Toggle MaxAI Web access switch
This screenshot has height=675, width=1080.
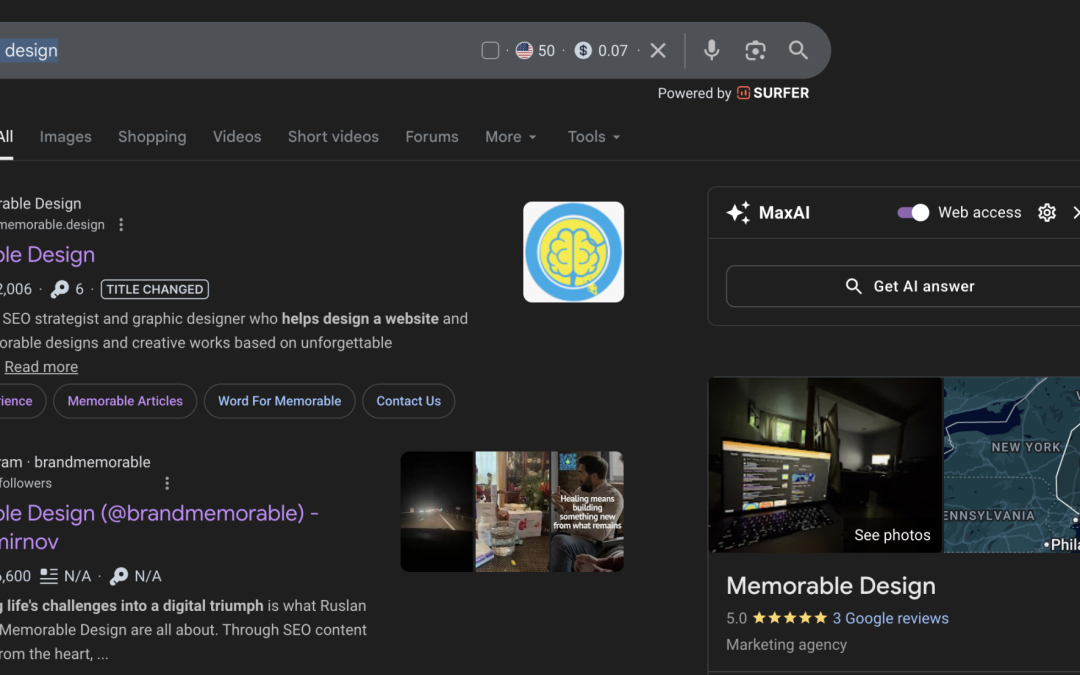[x=913, y=212]
